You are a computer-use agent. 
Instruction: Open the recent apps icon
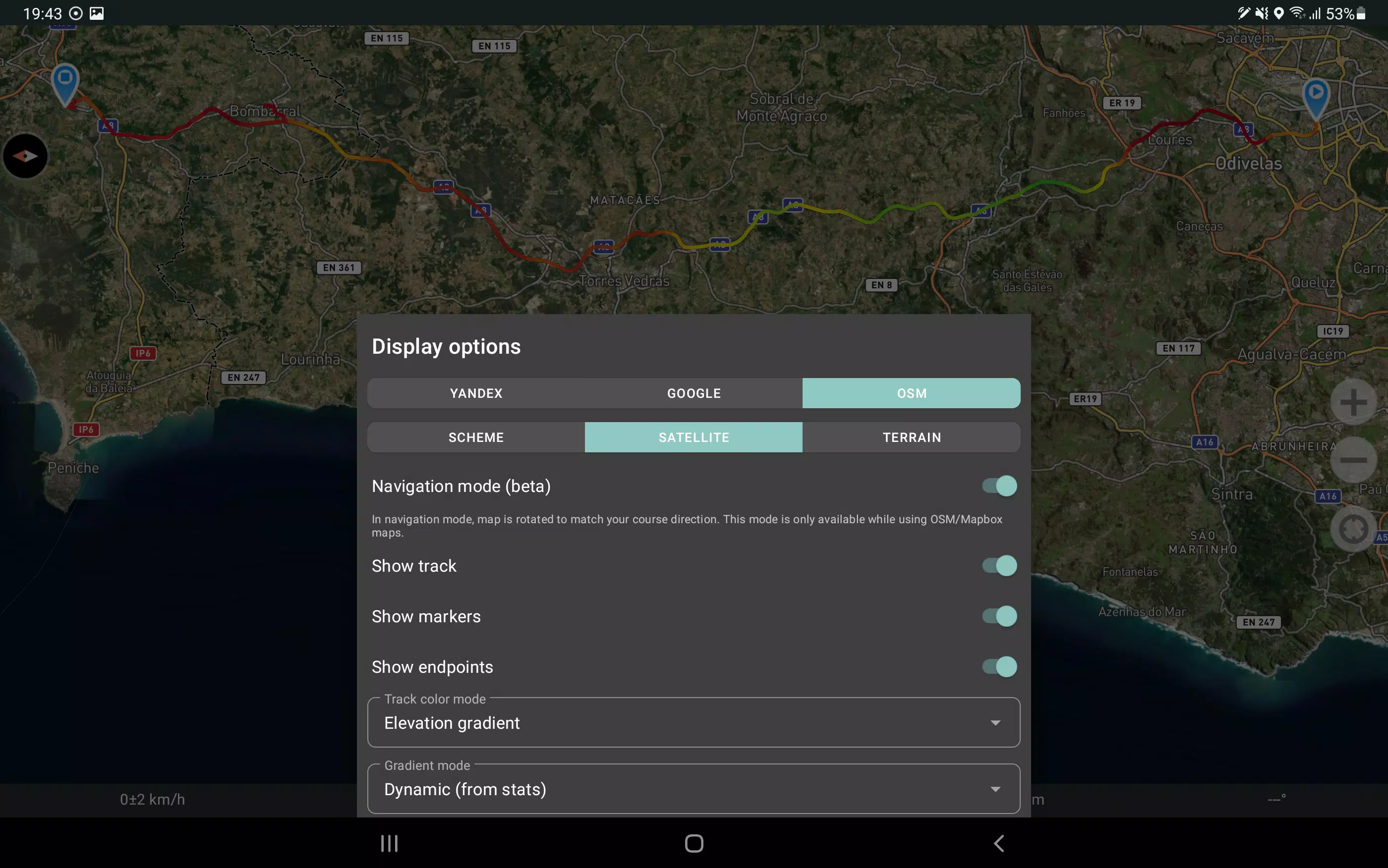(389, 843)
